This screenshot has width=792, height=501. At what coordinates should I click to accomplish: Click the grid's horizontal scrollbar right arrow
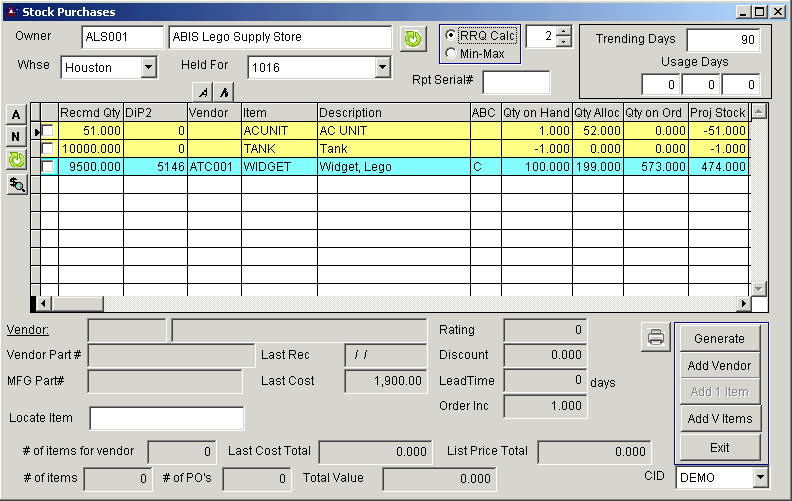743,303
